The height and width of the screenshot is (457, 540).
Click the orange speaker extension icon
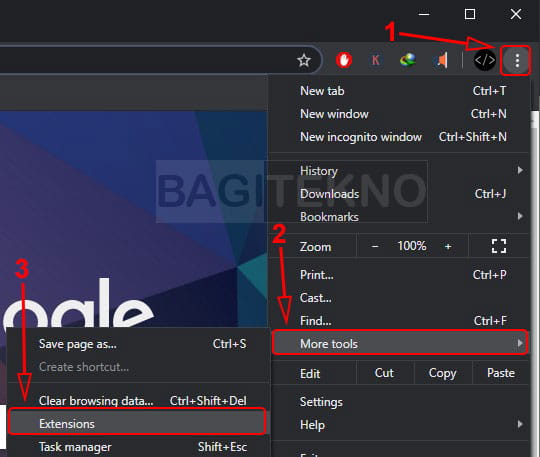(x=441, y=60)
